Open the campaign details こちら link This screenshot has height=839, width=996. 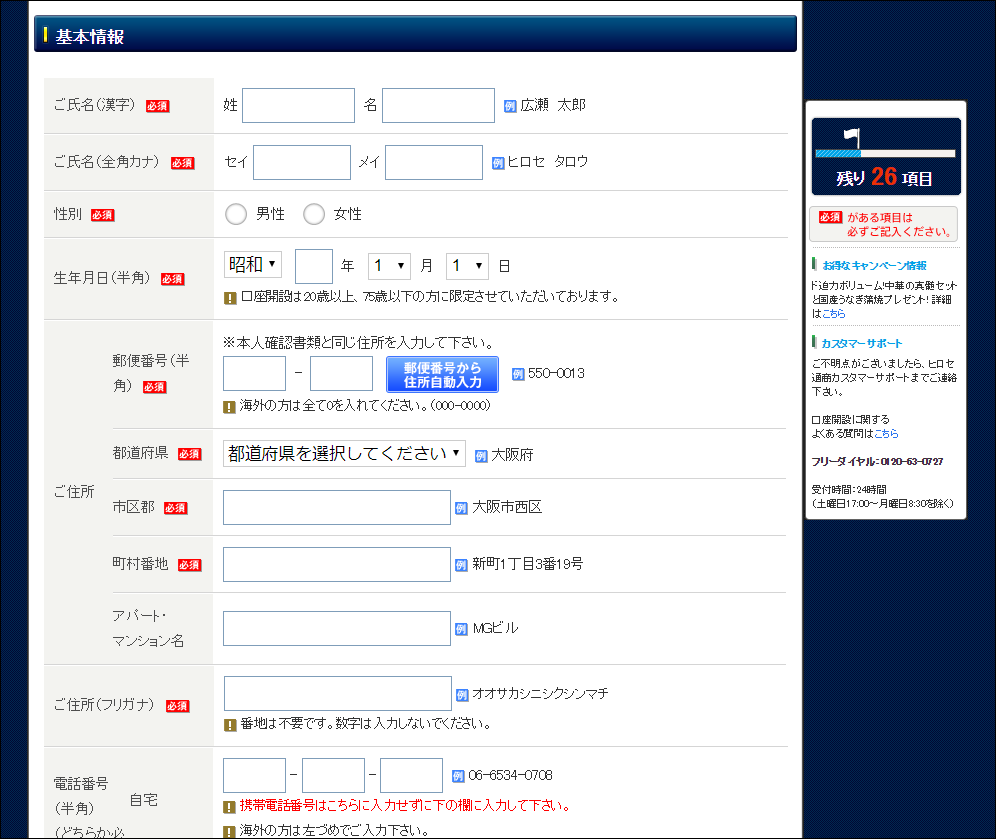pos(834,313)
